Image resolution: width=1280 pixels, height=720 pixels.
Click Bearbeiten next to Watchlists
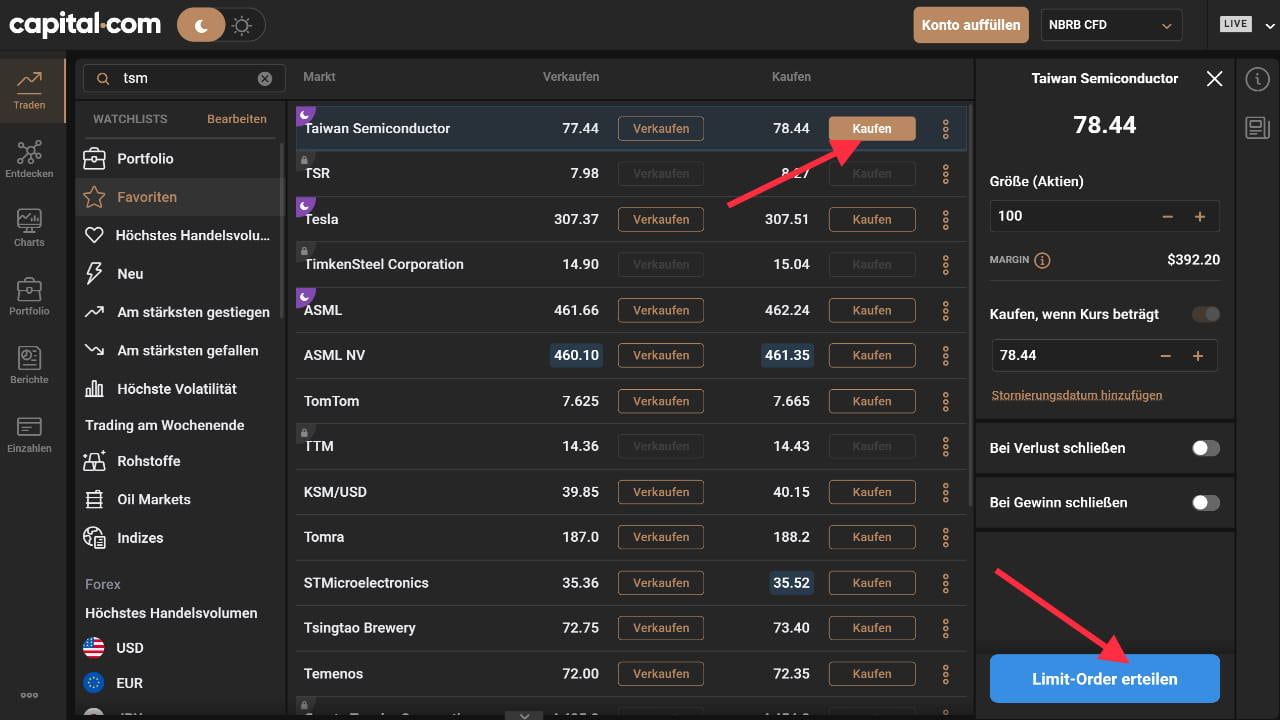click(237, 119)
